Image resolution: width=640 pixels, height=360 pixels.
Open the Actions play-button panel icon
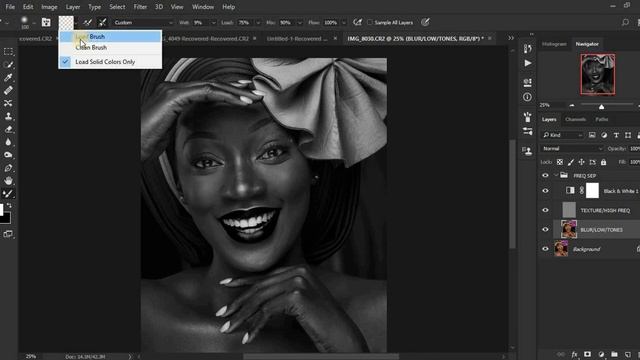527,63
